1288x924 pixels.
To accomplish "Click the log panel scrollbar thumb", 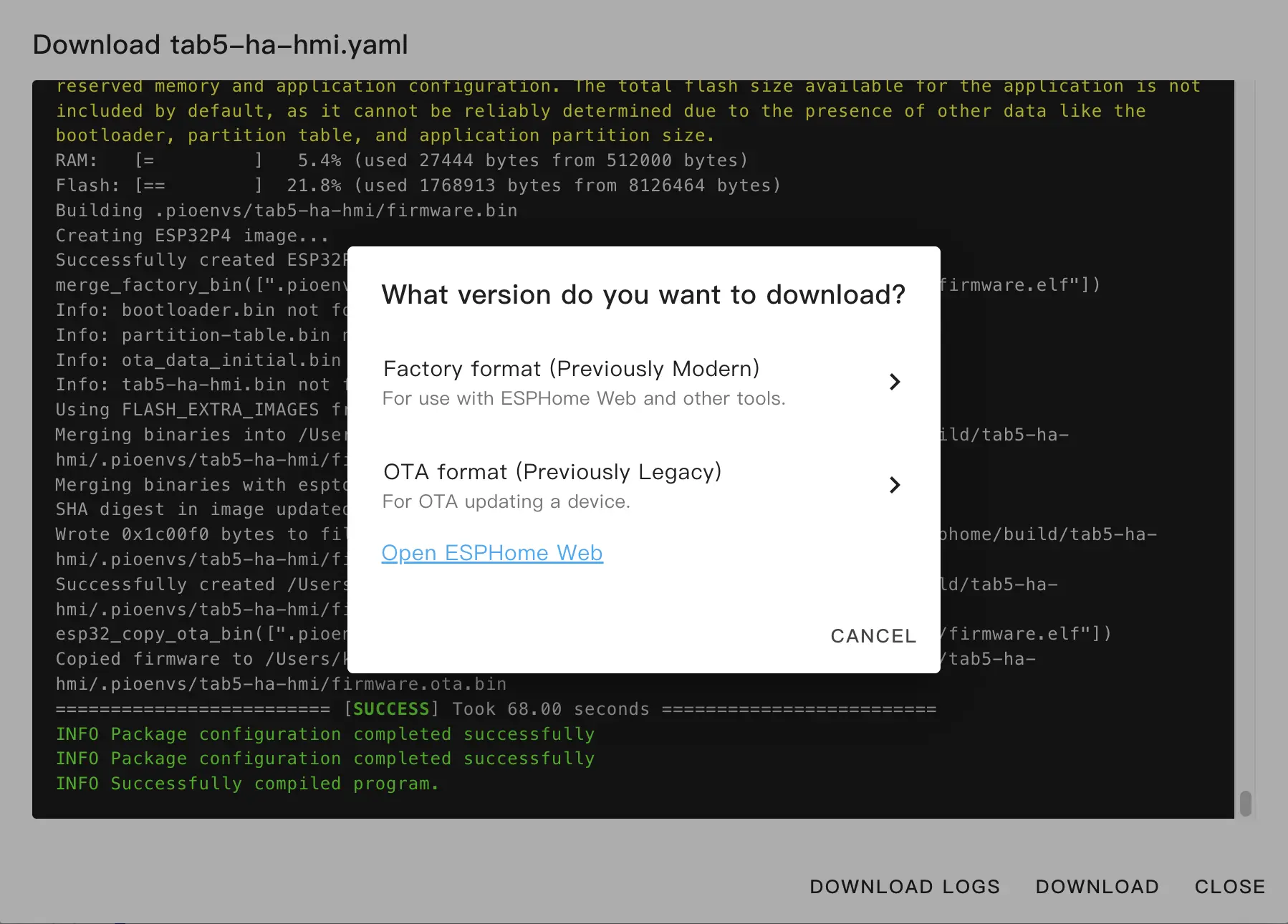I will [1246, 803].
